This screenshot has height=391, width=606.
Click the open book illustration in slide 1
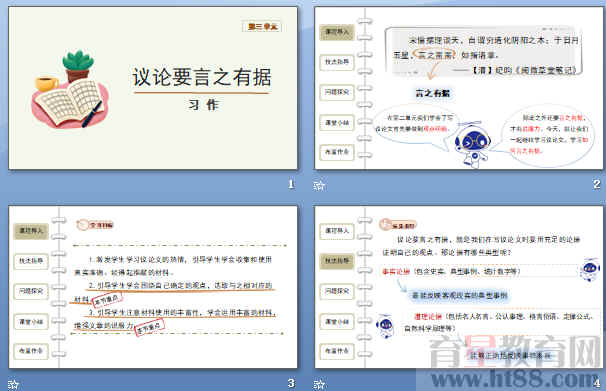point(70,102)
